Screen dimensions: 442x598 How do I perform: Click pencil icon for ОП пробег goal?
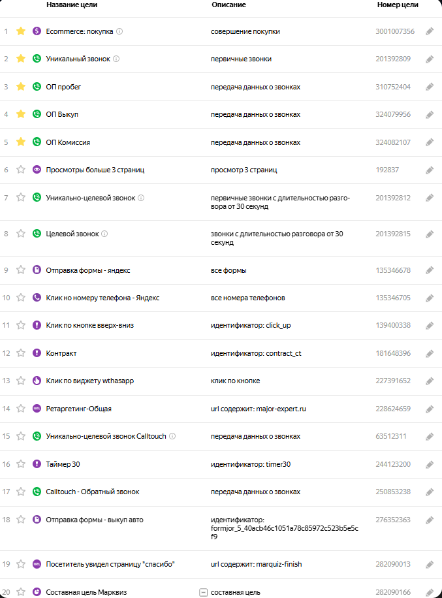coord(430,87)
